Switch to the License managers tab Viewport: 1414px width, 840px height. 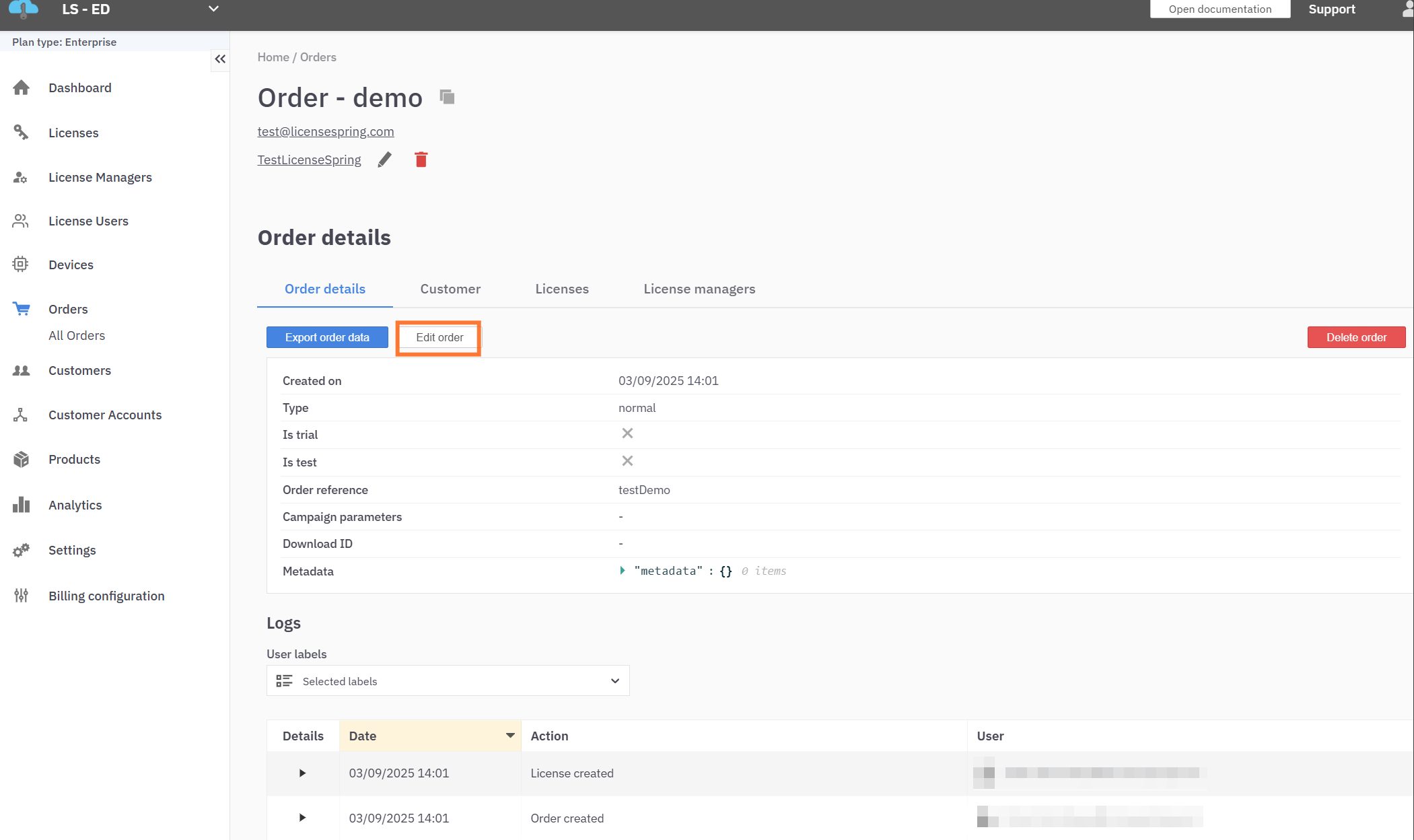click(699, 289)
